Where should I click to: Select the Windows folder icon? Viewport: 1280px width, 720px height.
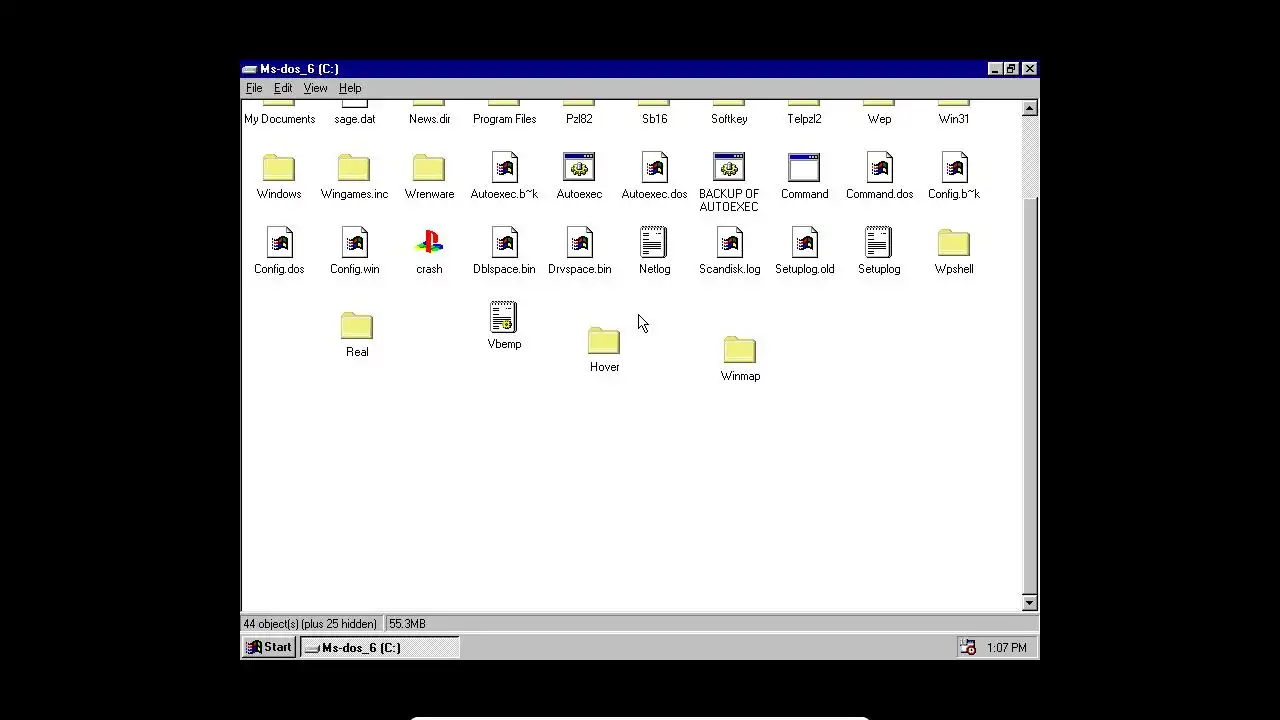click(x=279, y=168)
